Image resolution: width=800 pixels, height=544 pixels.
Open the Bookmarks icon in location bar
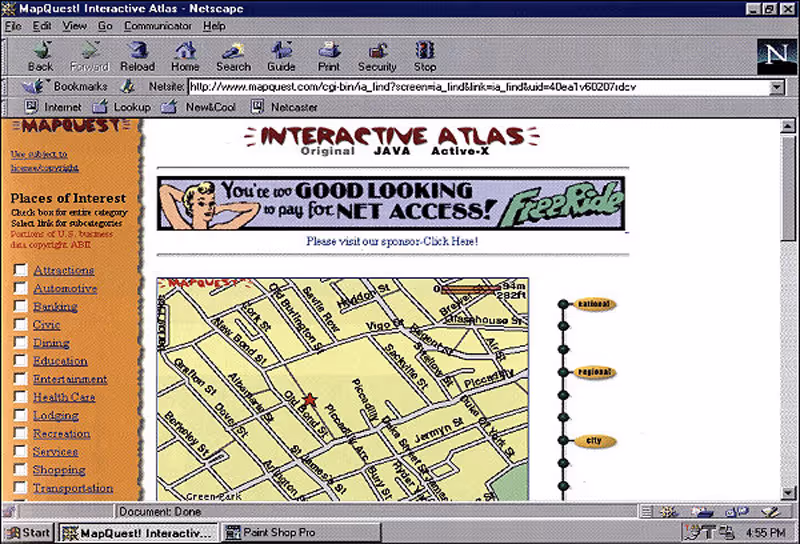point(35,86)
